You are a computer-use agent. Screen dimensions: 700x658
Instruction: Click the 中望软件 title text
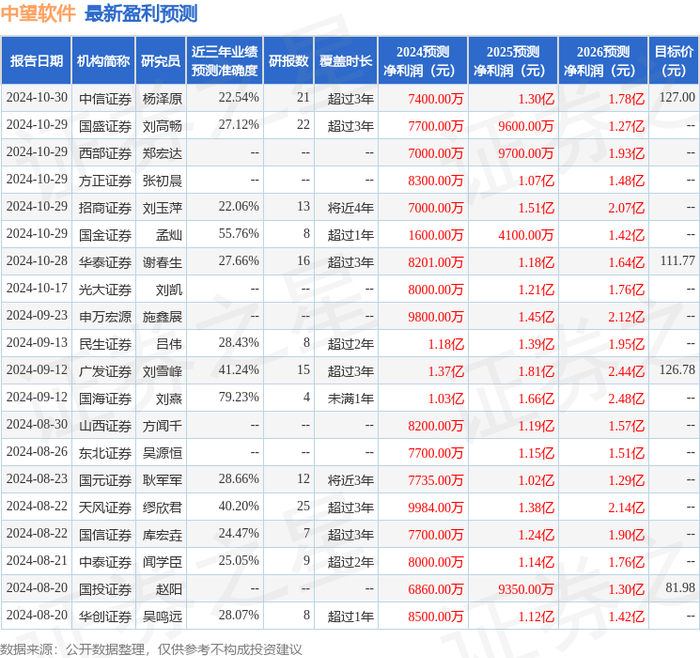(x=38, y=13)
